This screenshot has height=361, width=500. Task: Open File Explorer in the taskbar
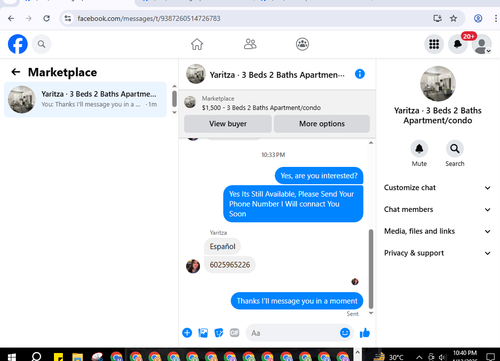(77, 357)
